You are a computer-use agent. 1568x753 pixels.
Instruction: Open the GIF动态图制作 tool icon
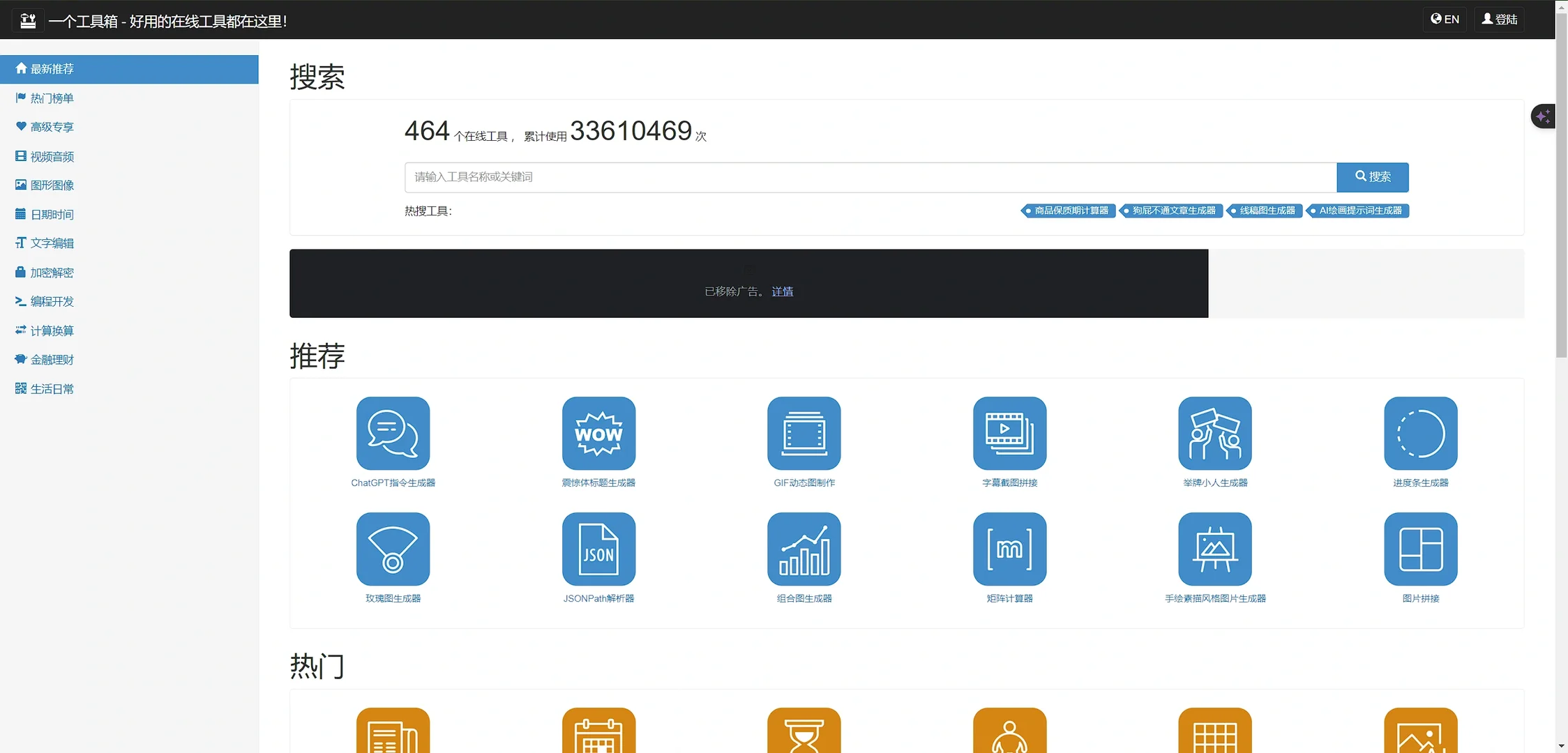(804, 433)
